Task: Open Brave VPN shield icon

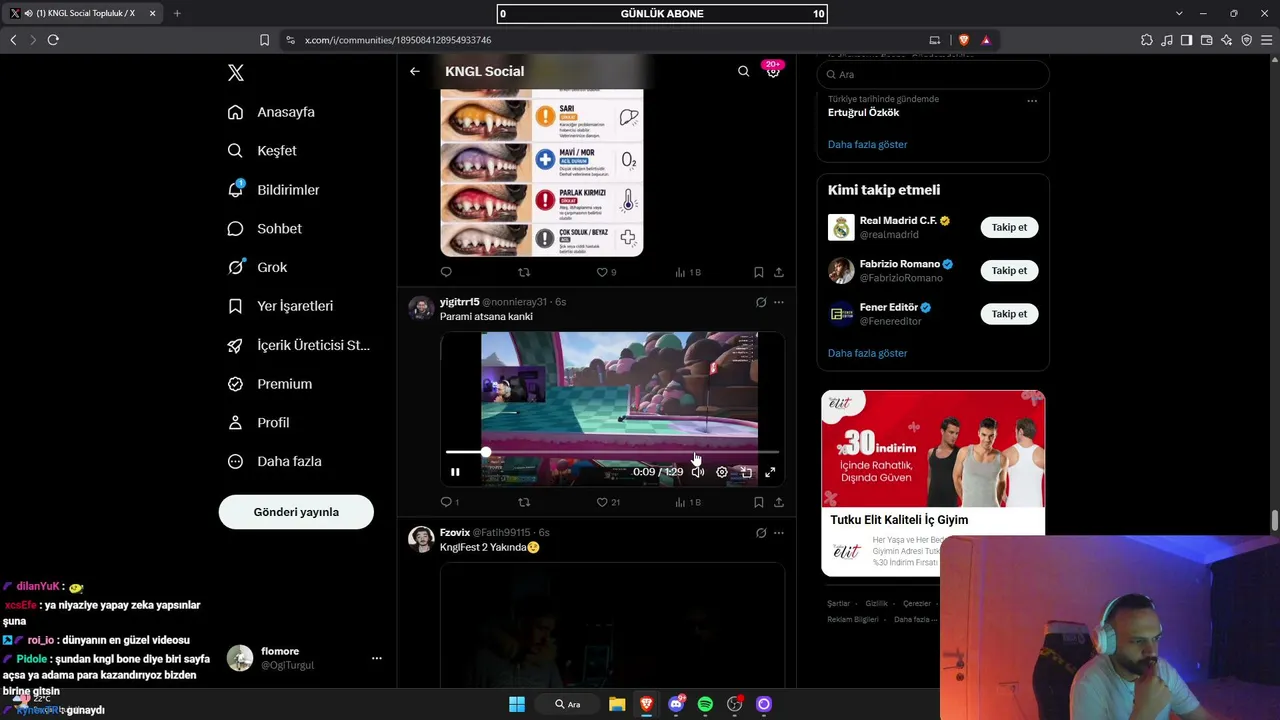Action: tap(1247, 40)
